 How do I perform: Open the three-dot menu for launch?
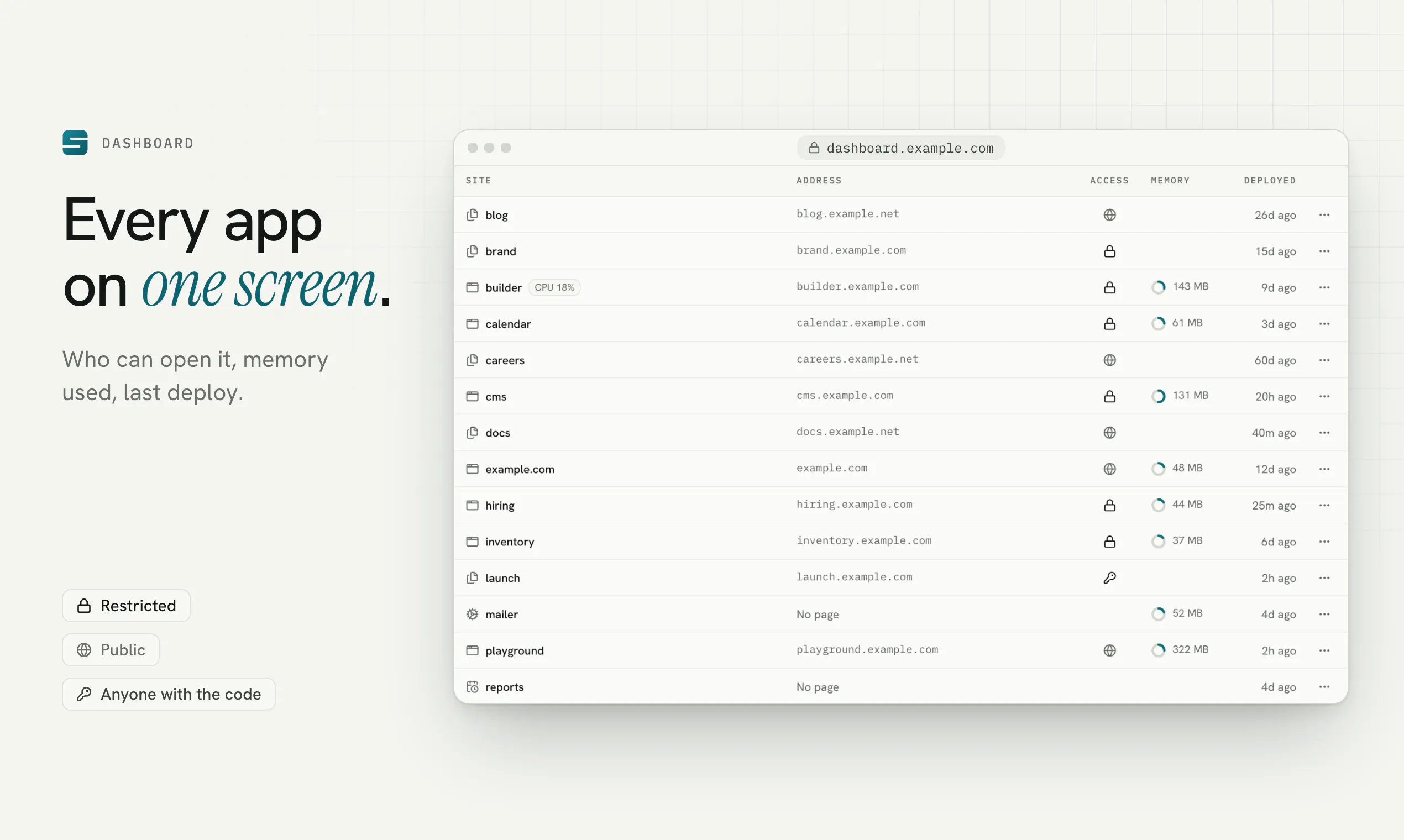click(1324, 578)
